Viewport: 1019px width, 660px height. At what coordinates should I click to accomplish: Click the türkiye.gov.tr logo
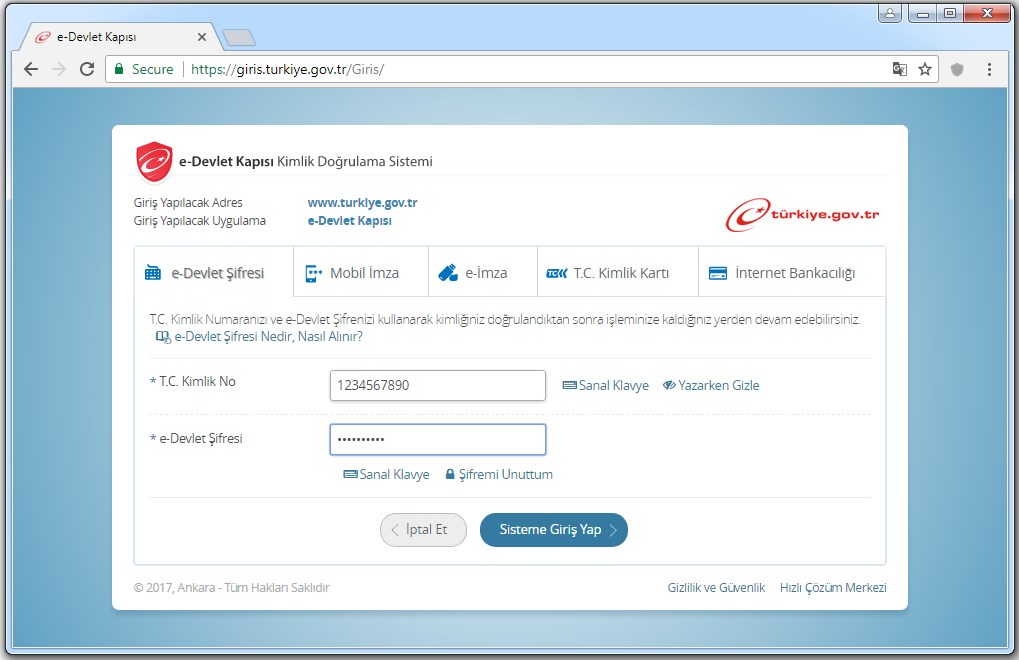click(x=802, y=214)
